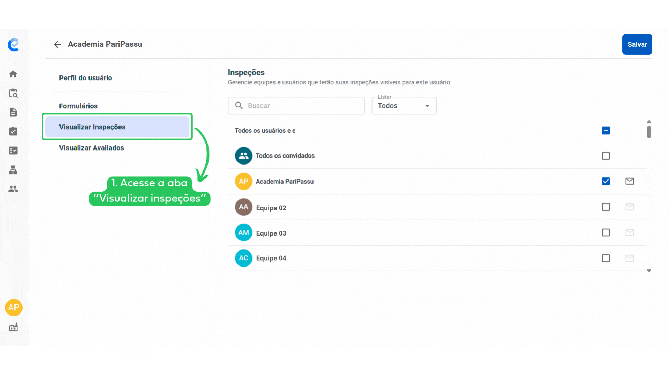
Task: Click the list scrollbar thumb
Action: [x=649, y=132]
